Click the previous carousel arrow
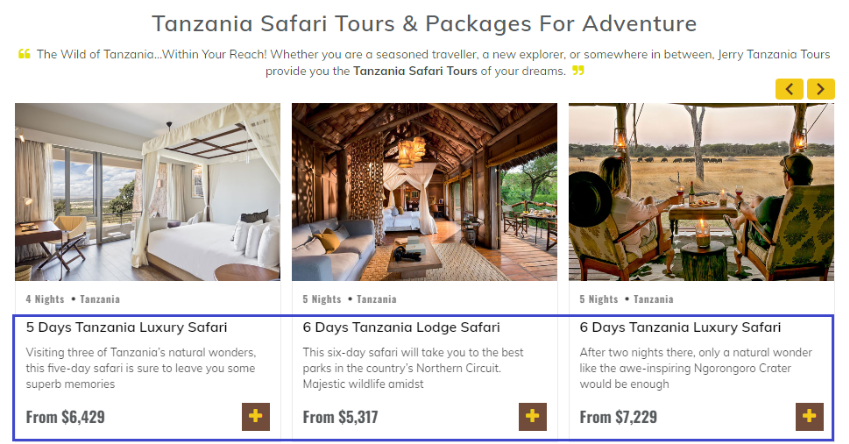 [x=789, y=89]
